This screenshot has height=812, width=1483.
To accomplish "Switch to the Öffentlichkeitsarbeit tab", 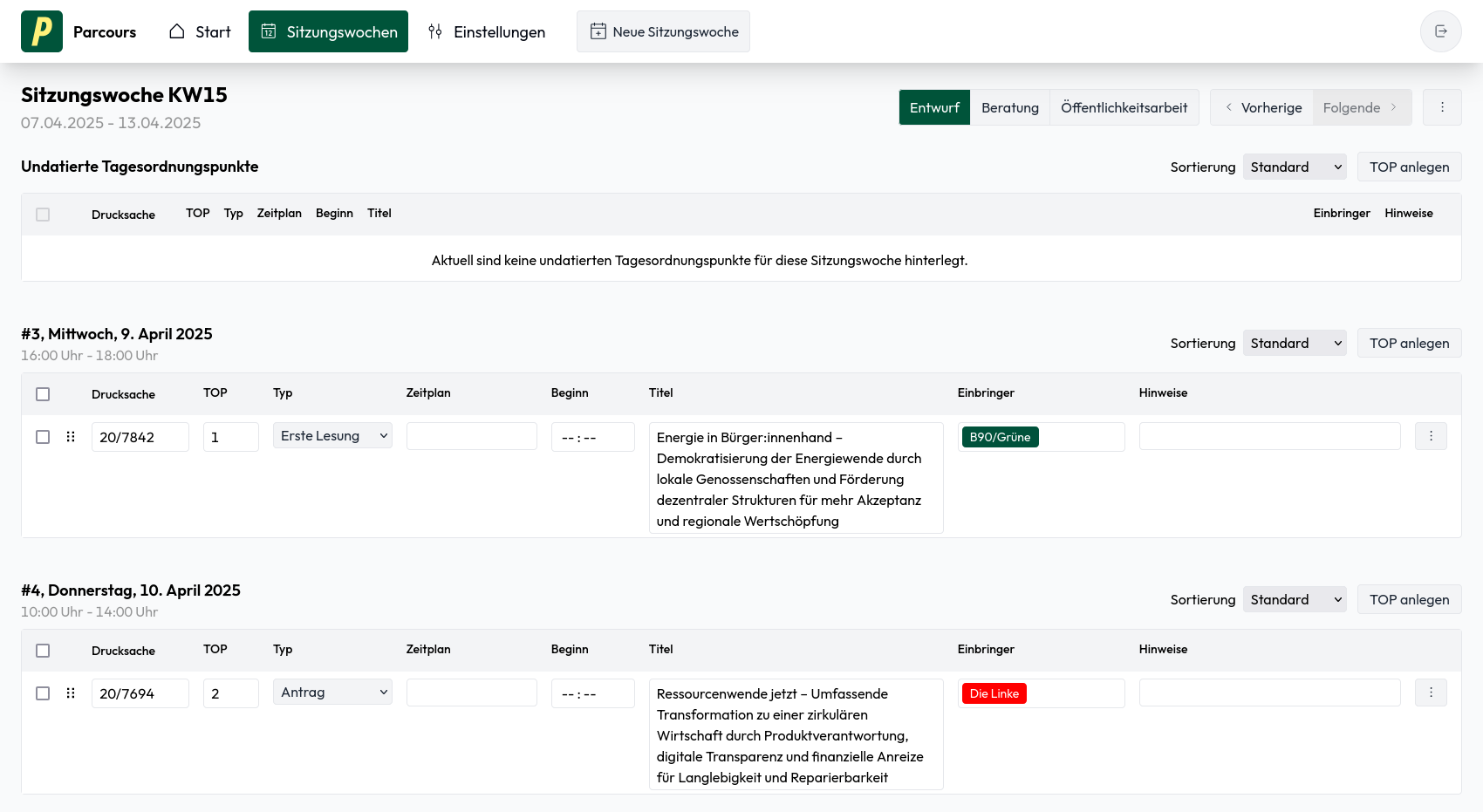I will coord(1124,107).
